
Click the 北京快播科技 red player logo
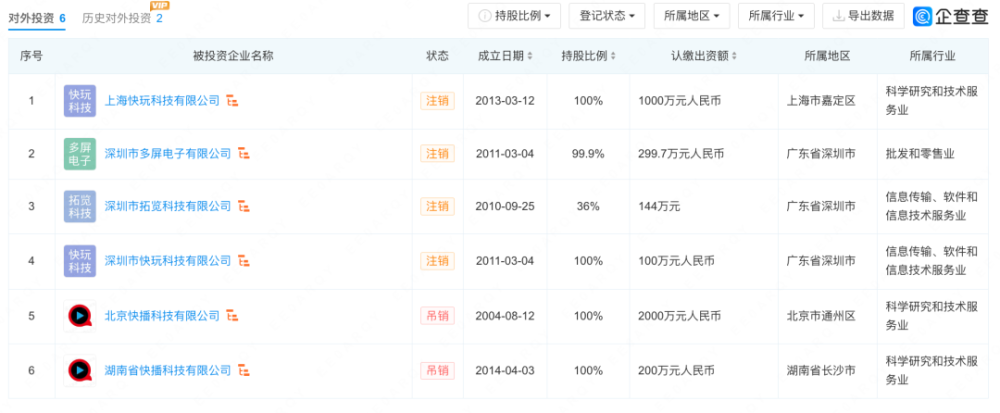coord(80,315)
